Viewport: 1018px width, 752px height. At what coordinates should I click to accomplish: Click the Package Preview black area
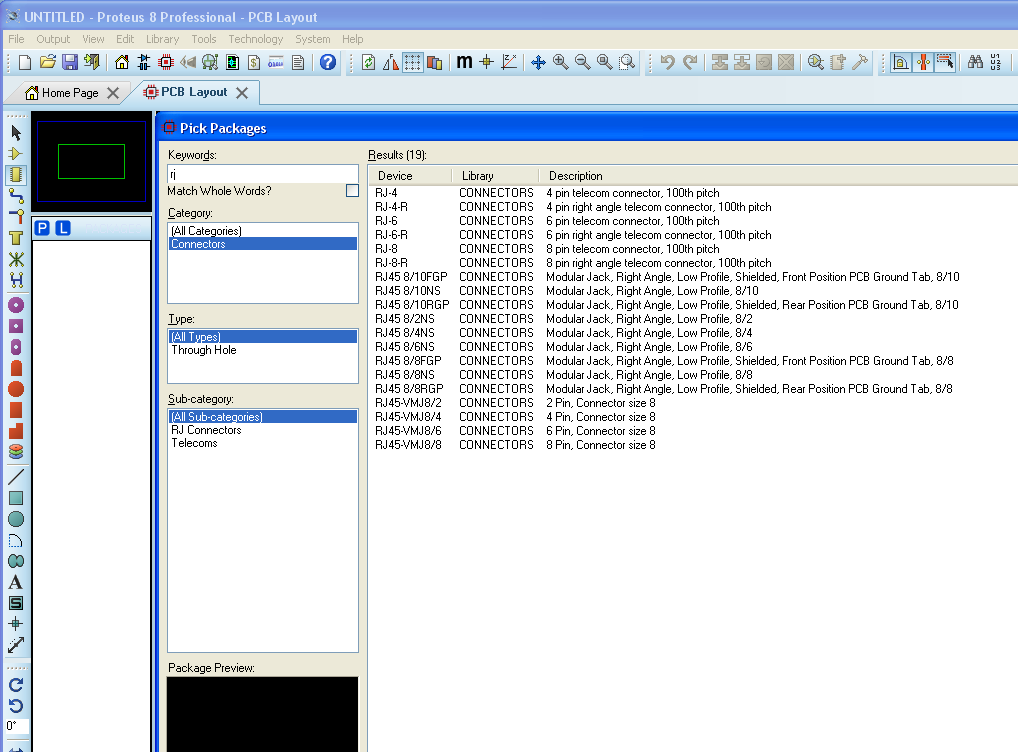[263, 714]
